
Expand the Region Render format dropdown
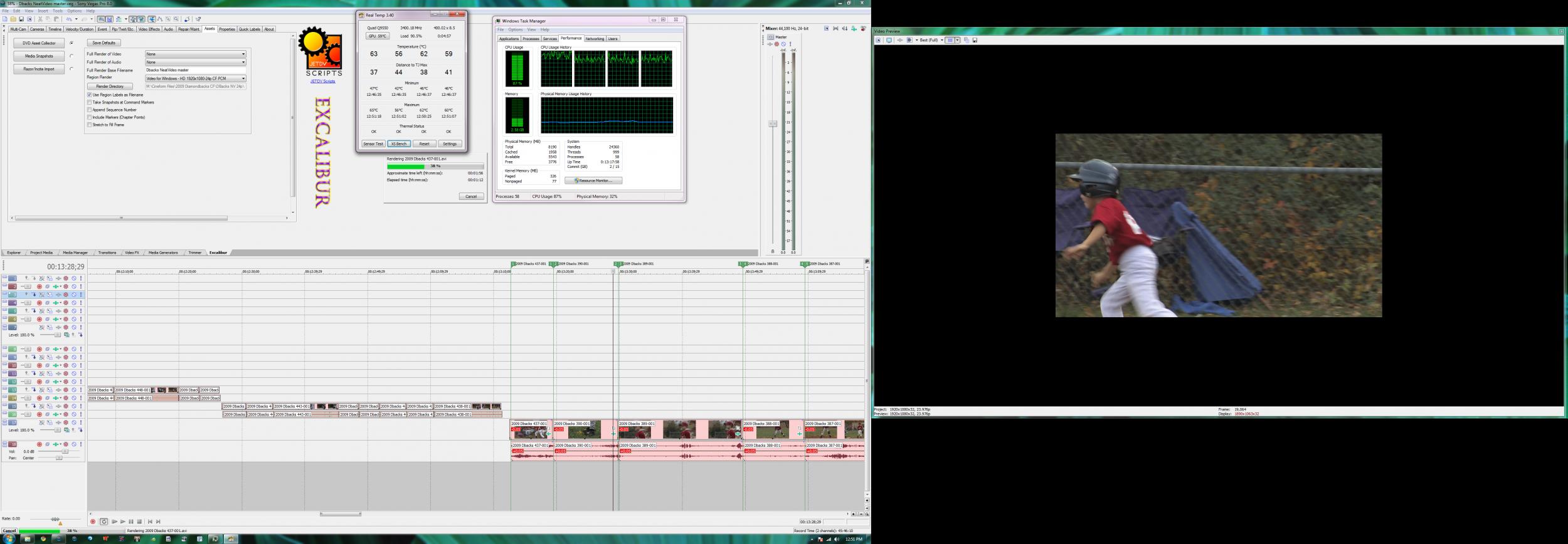[x=243, y=78]
